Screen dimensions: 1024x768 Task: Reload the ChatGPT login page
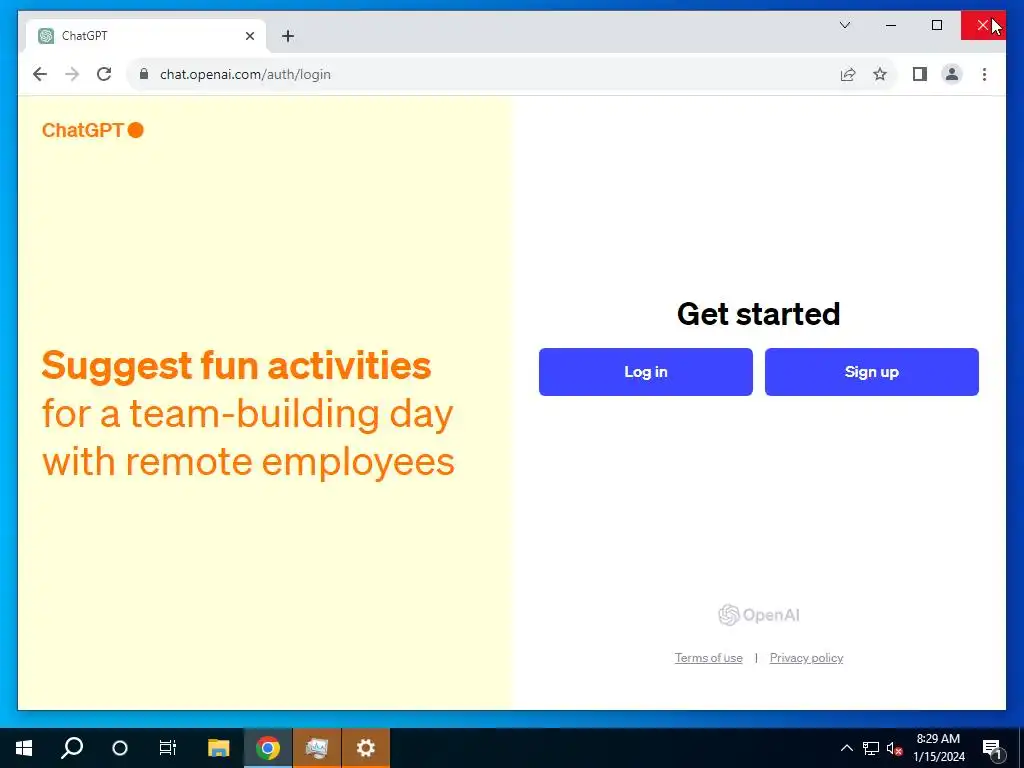click(x=104, y=74)
